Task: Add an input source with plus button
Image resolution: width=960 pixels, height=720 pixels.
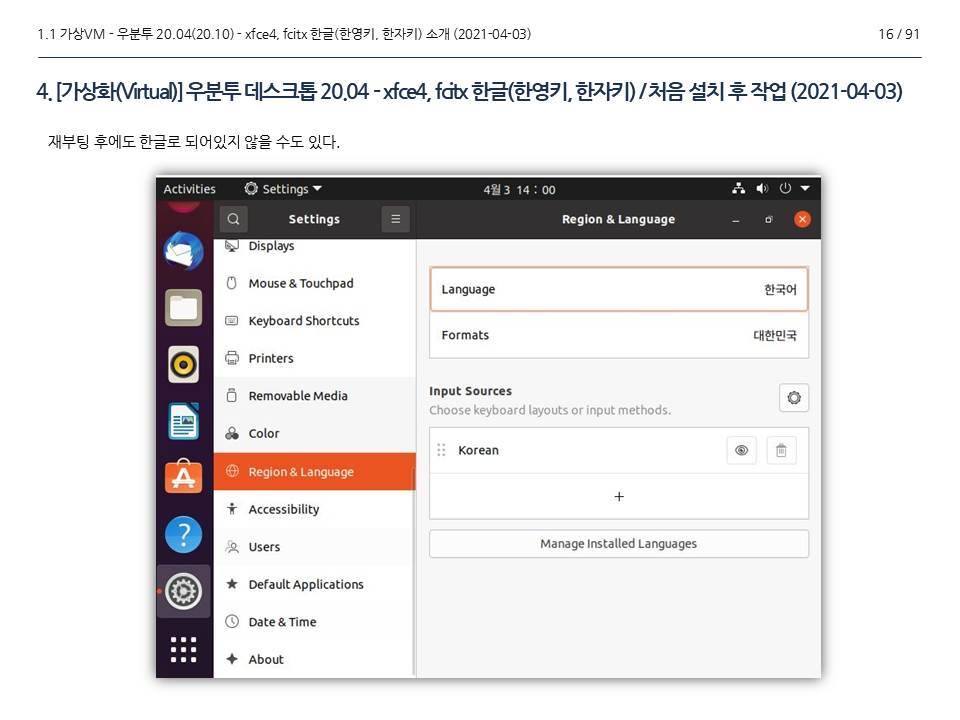Action: click(x=619, y=497)
